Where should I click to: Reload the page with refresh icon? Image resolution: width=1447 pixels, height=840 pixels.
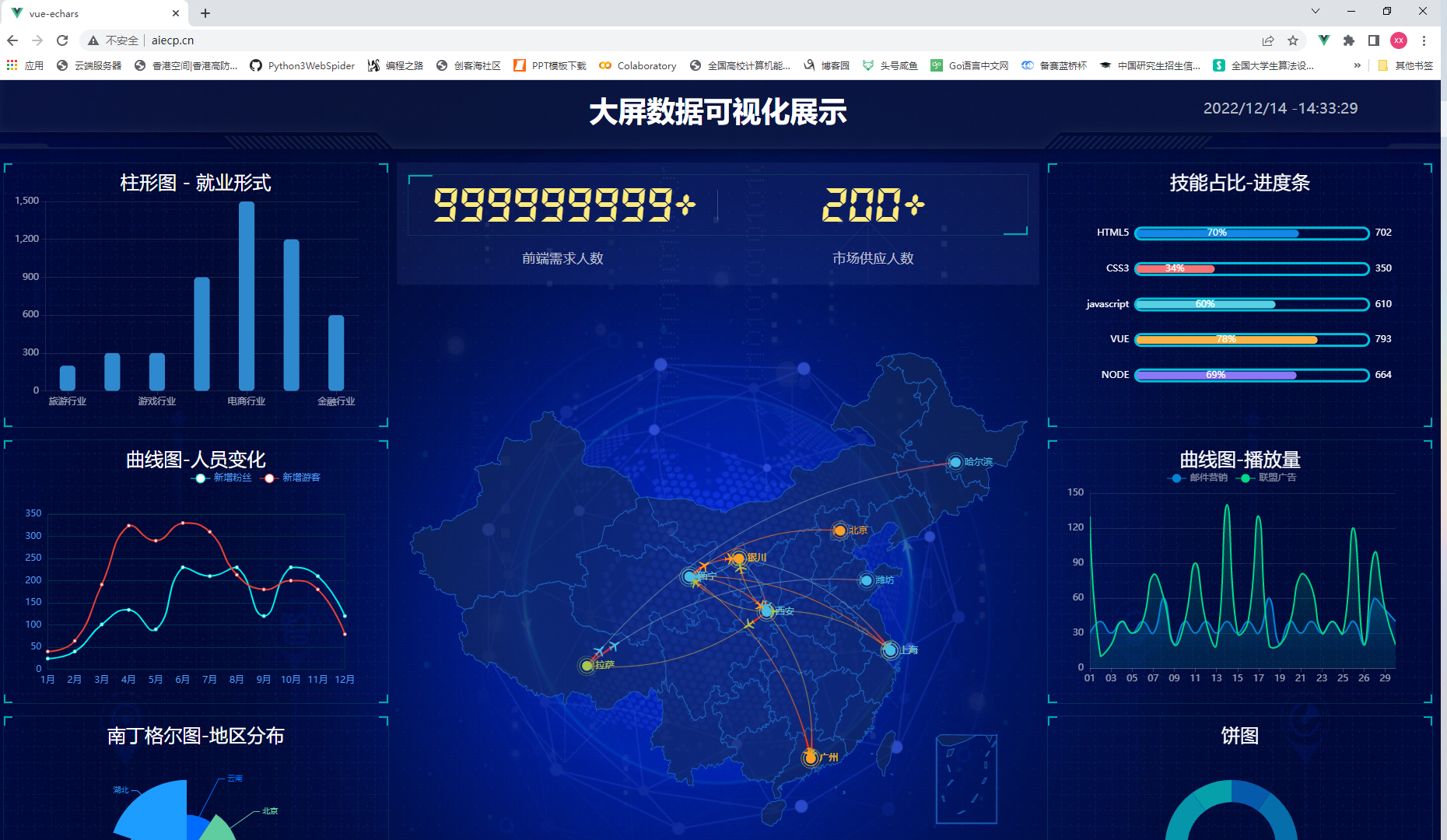(62, 40)
